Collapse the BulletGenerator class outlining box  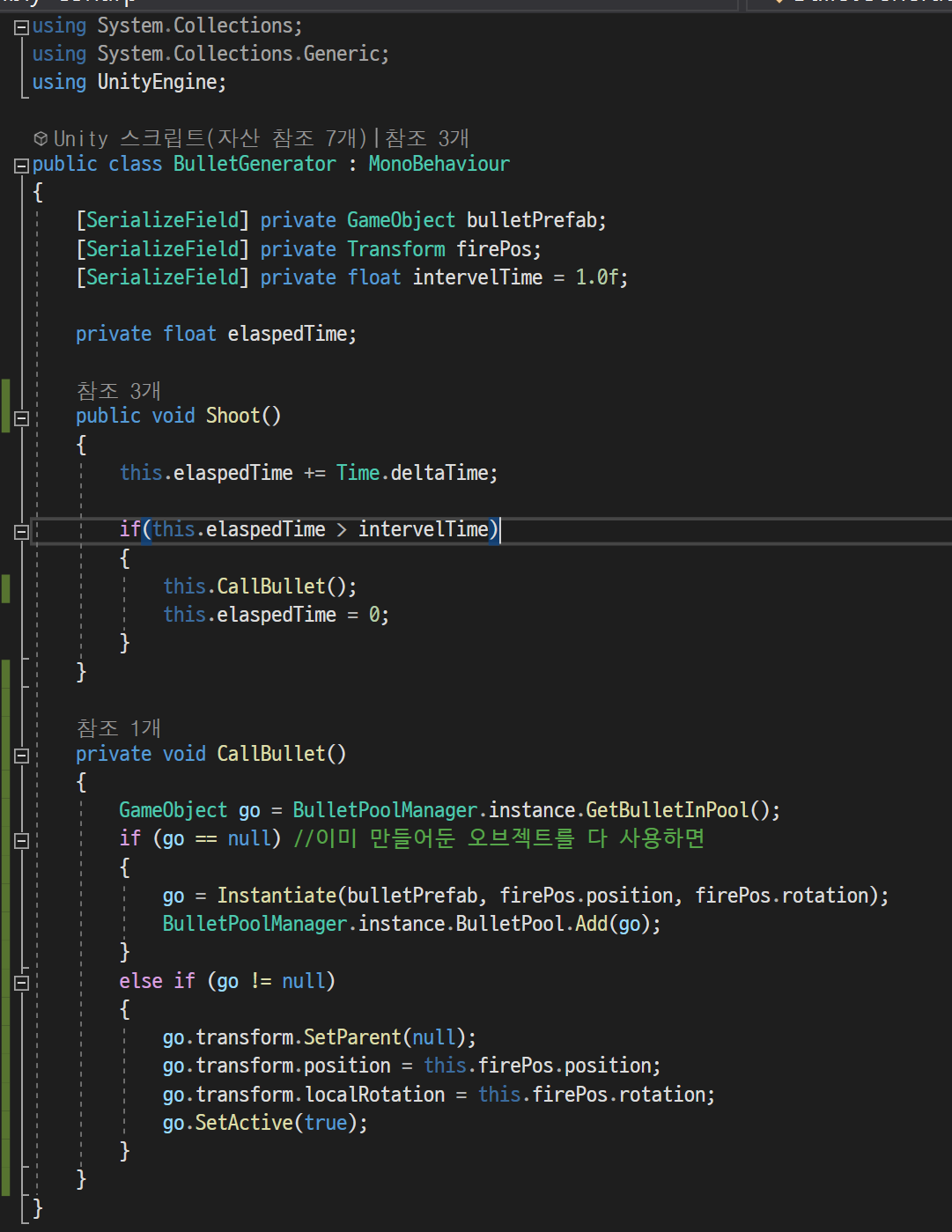click(x=21, y=166)
